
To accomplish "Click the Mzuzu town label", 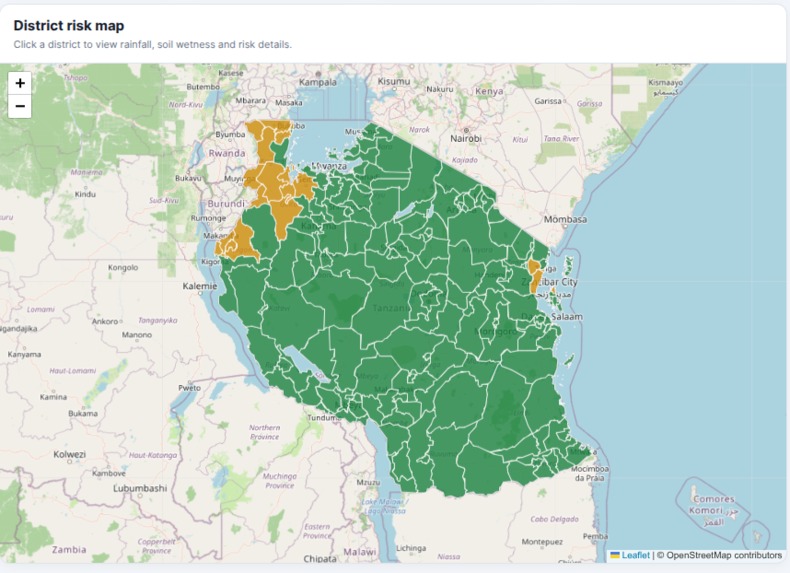I will point(368,482).
